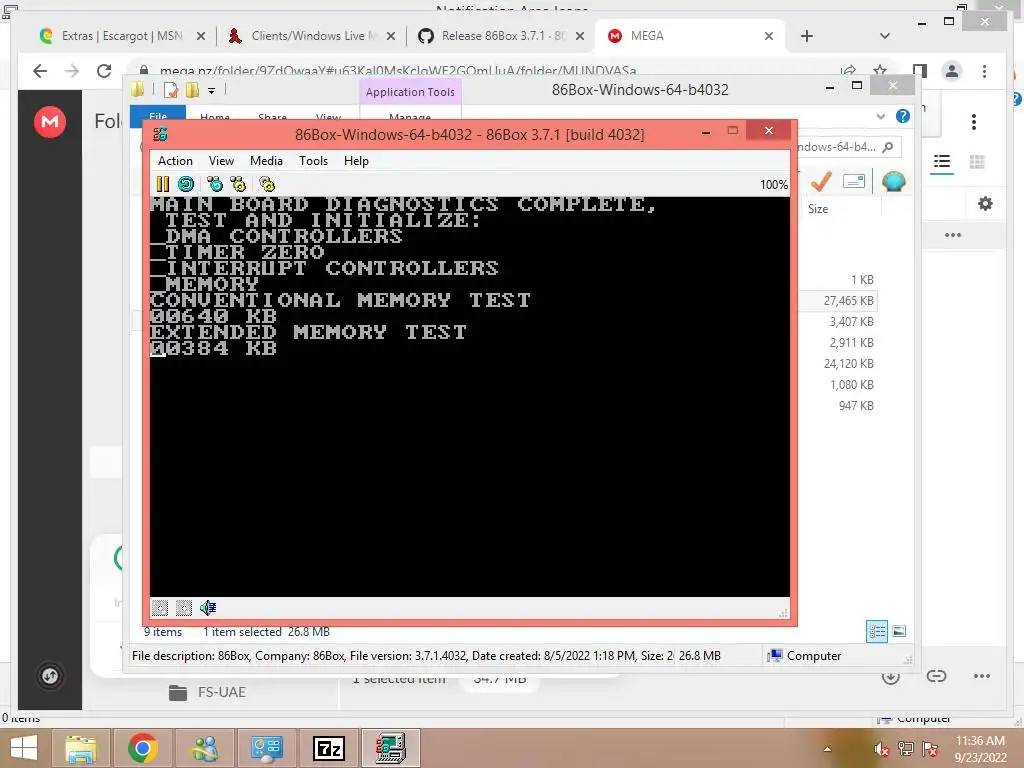
Task: Open 7-Zip from the taskbar
Action: pyautogui.click(x=329, y=748)
